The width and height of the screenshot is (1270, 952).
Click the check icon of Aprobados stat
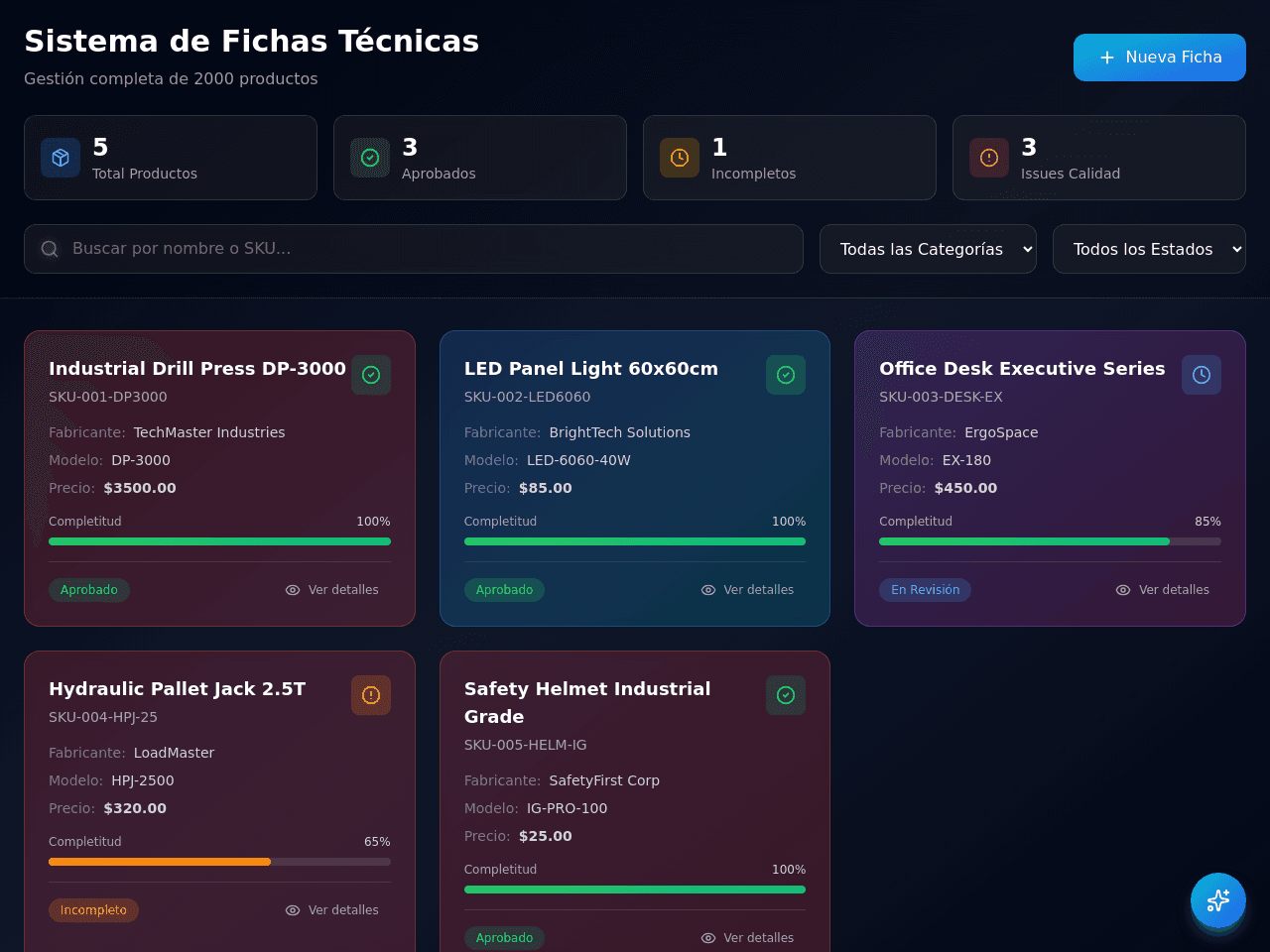click(x=370, y=158)
